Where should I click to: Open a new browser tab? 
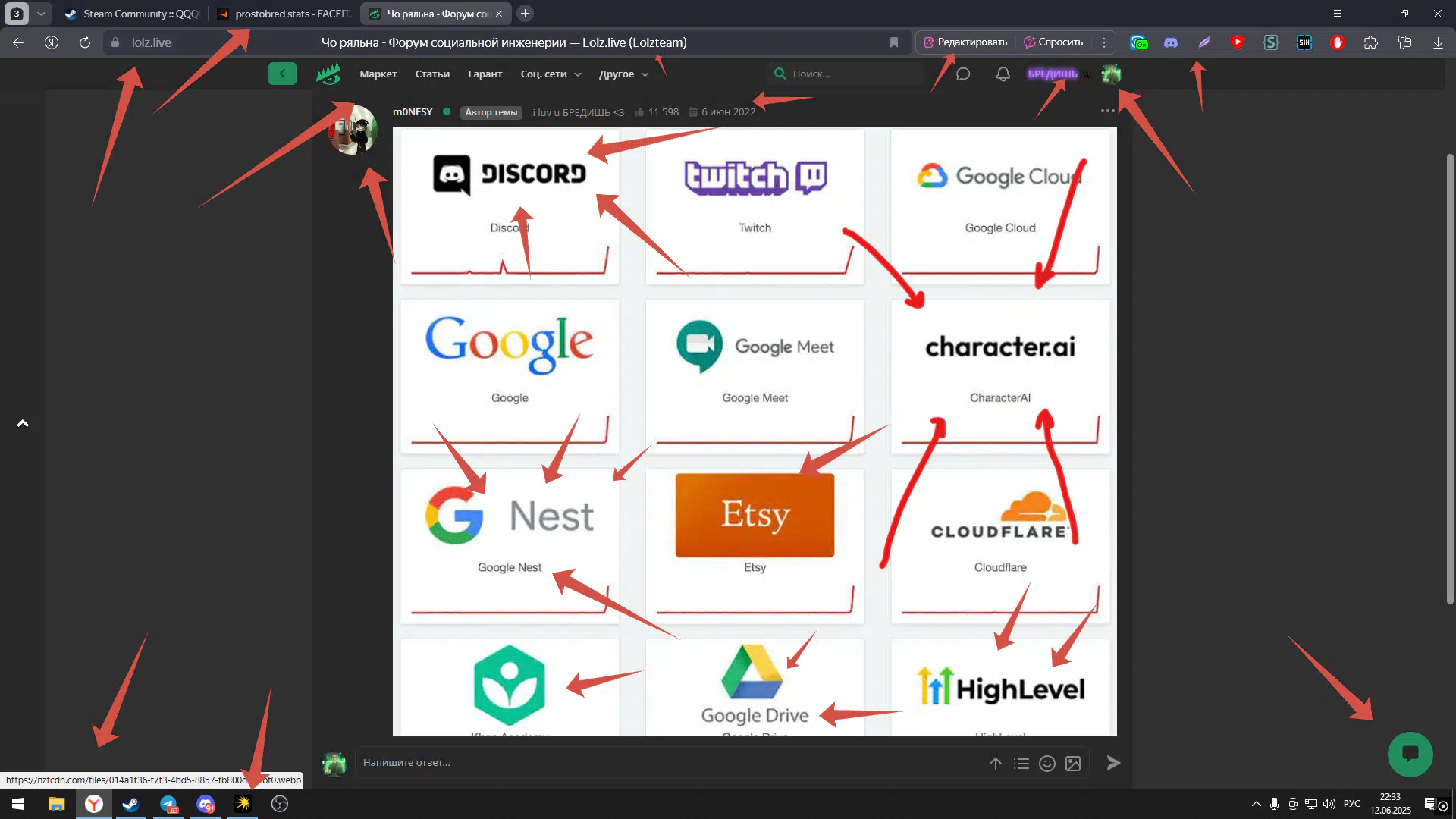[x=525, y=14]
